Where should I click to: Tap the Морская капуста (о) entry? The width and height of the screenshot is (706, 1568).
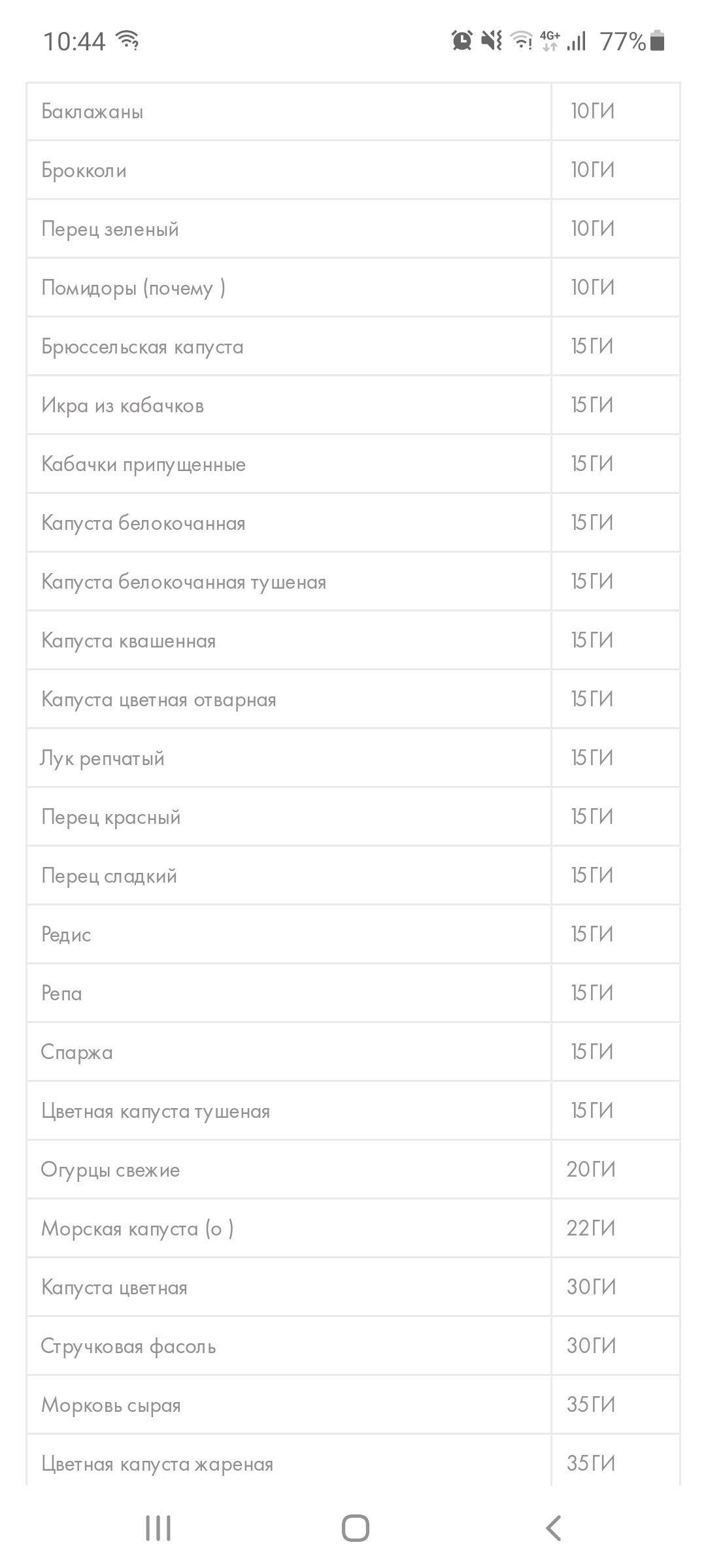137,1229
